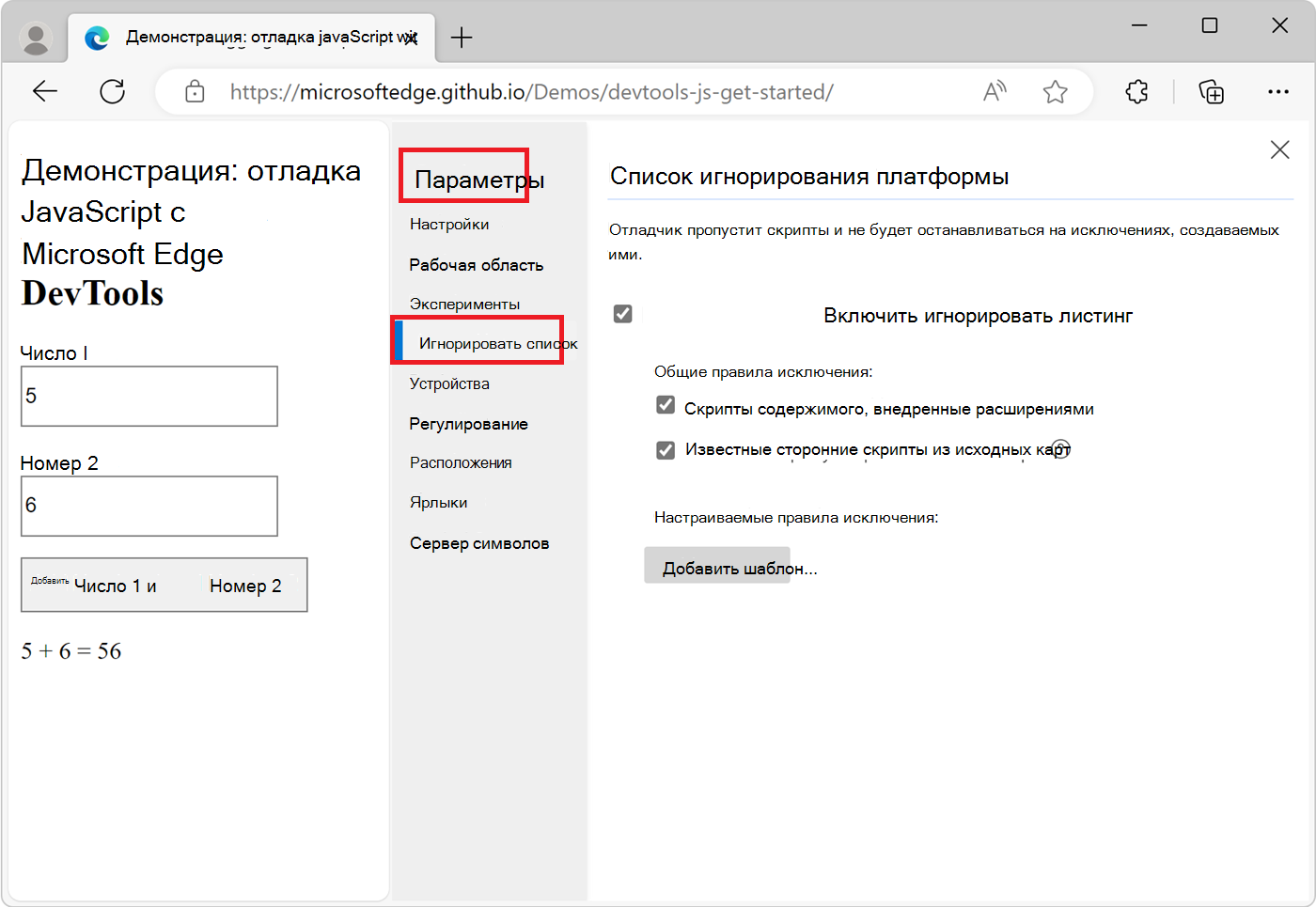Maximize the browser window

click(1210, 25)
